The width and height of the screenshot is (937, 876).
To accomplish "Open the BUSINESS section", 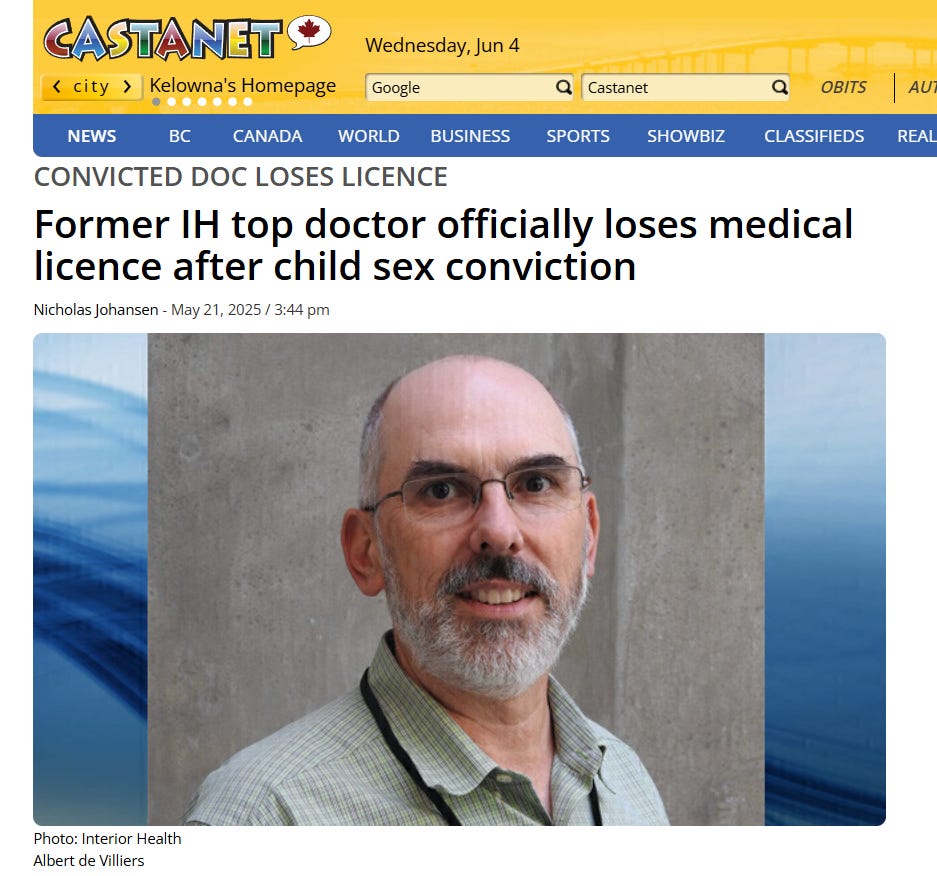I will point(470,136).
